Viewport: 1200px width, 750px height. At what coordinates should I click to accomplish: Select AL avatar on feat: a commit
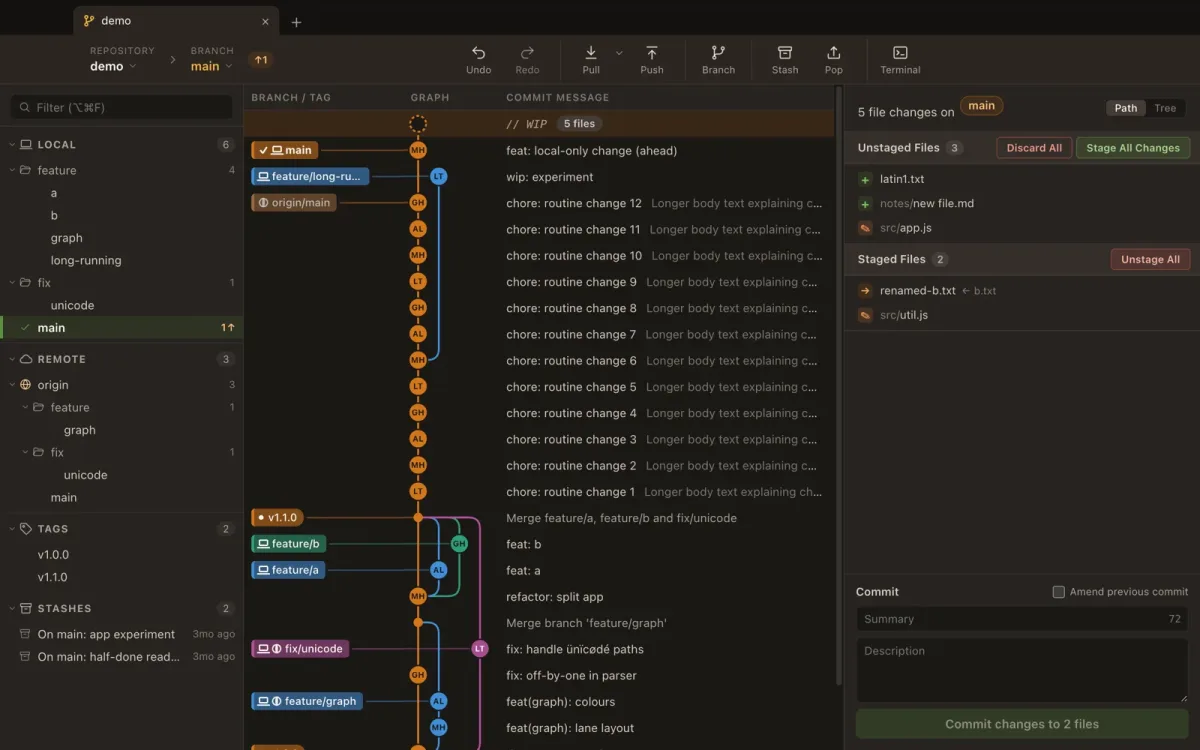coord(438,570)
